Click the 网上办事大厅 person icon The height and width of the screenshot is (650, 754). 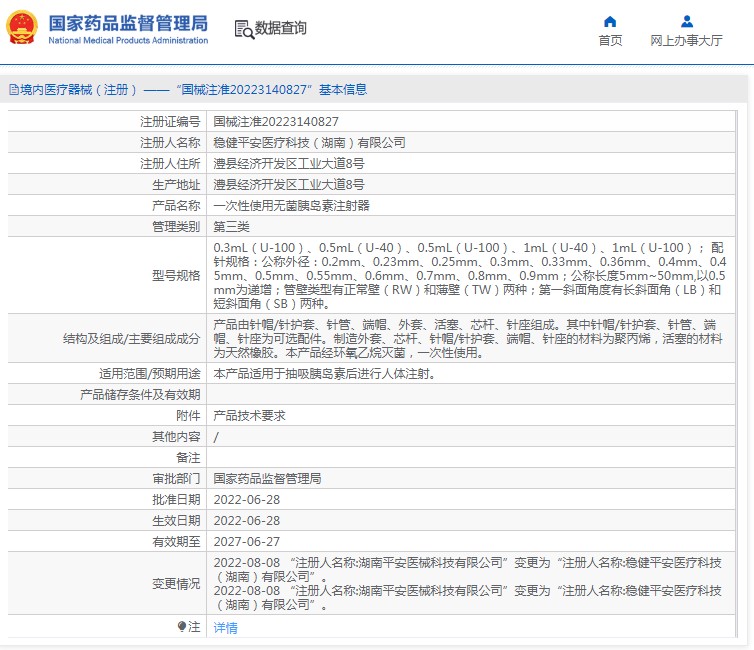[686, 21]
